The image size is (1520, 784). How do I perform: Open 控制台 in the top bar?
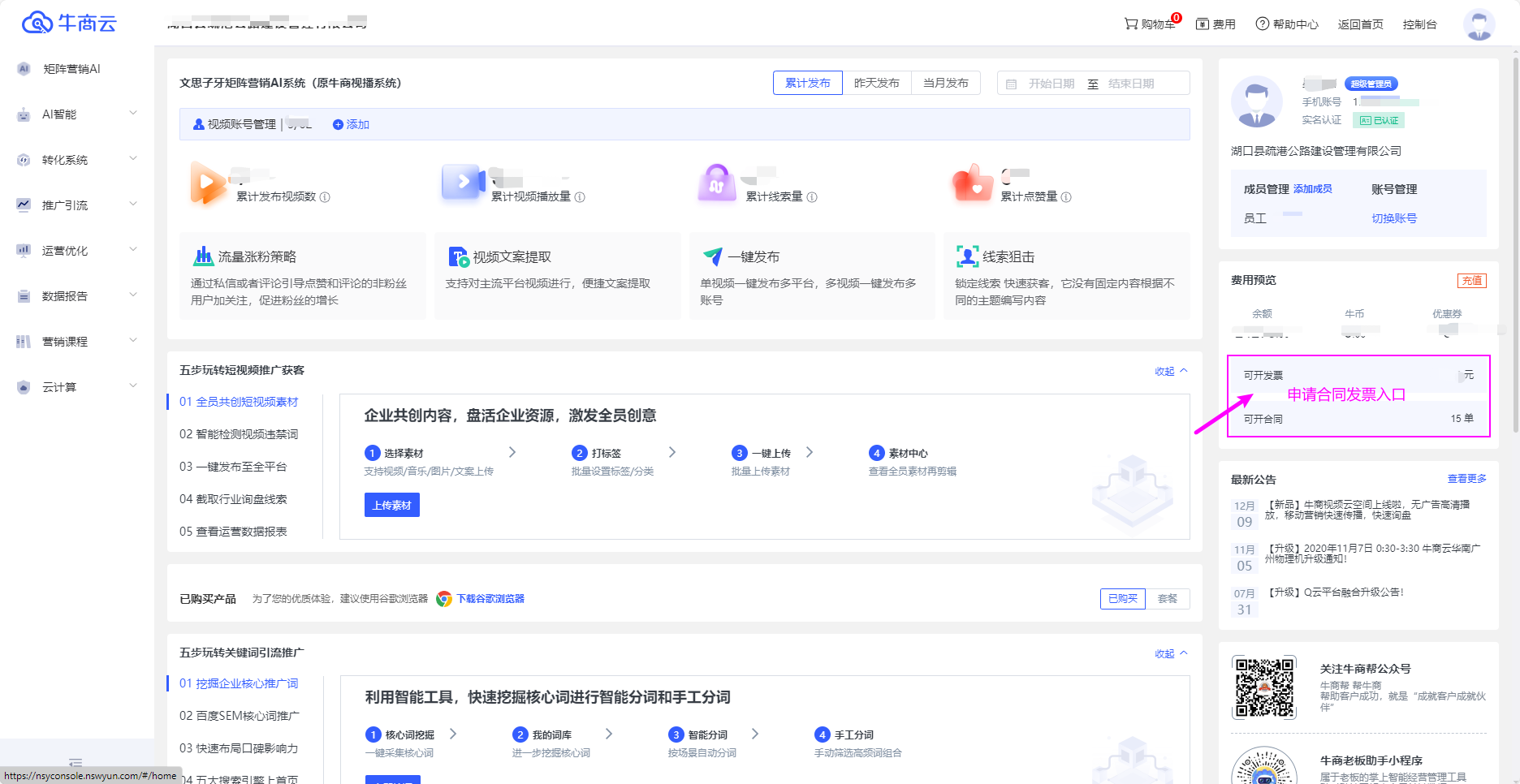pyautogui.click(x=1419, y=24)
